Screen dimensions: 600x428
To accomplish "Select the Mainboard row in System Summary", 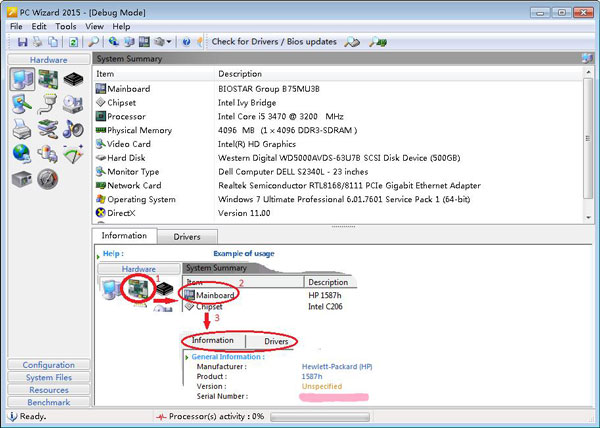I will click(338, 89).
